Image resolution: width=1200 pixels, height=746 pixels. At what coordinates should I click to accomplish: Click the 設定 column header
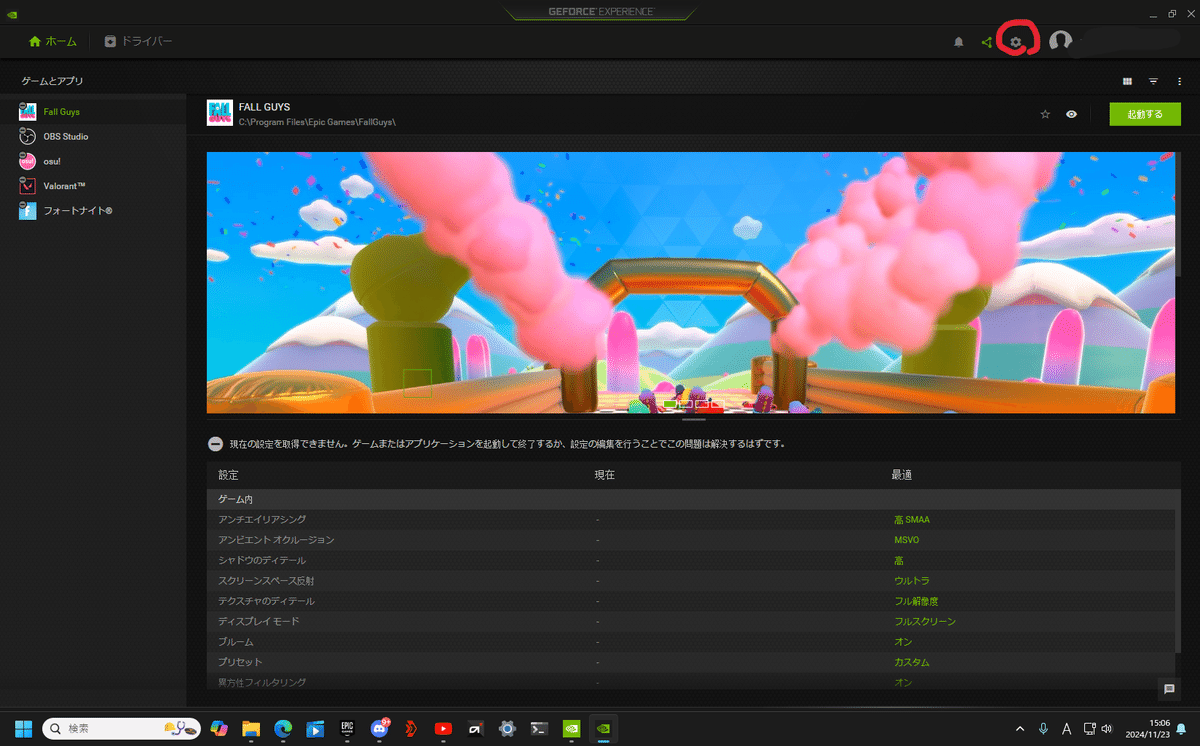click(229, 475)
